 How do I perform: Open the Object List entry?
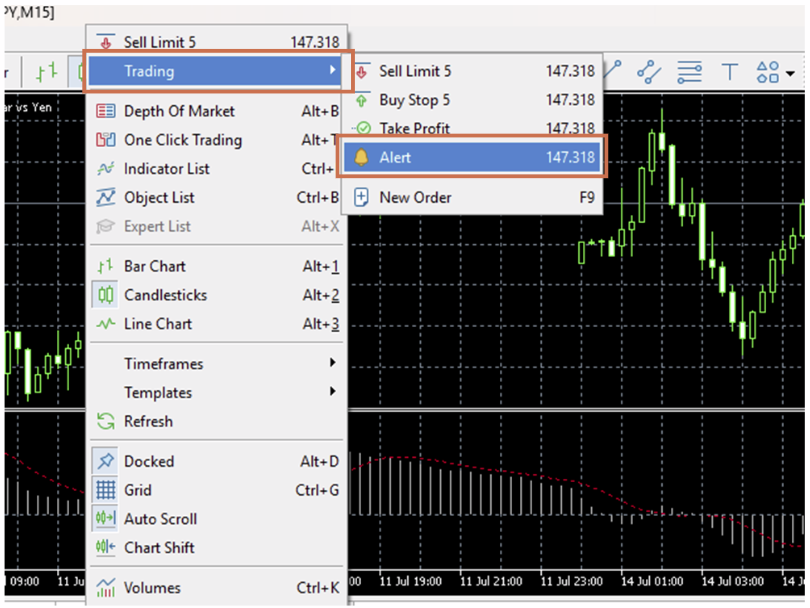(159, 198)
